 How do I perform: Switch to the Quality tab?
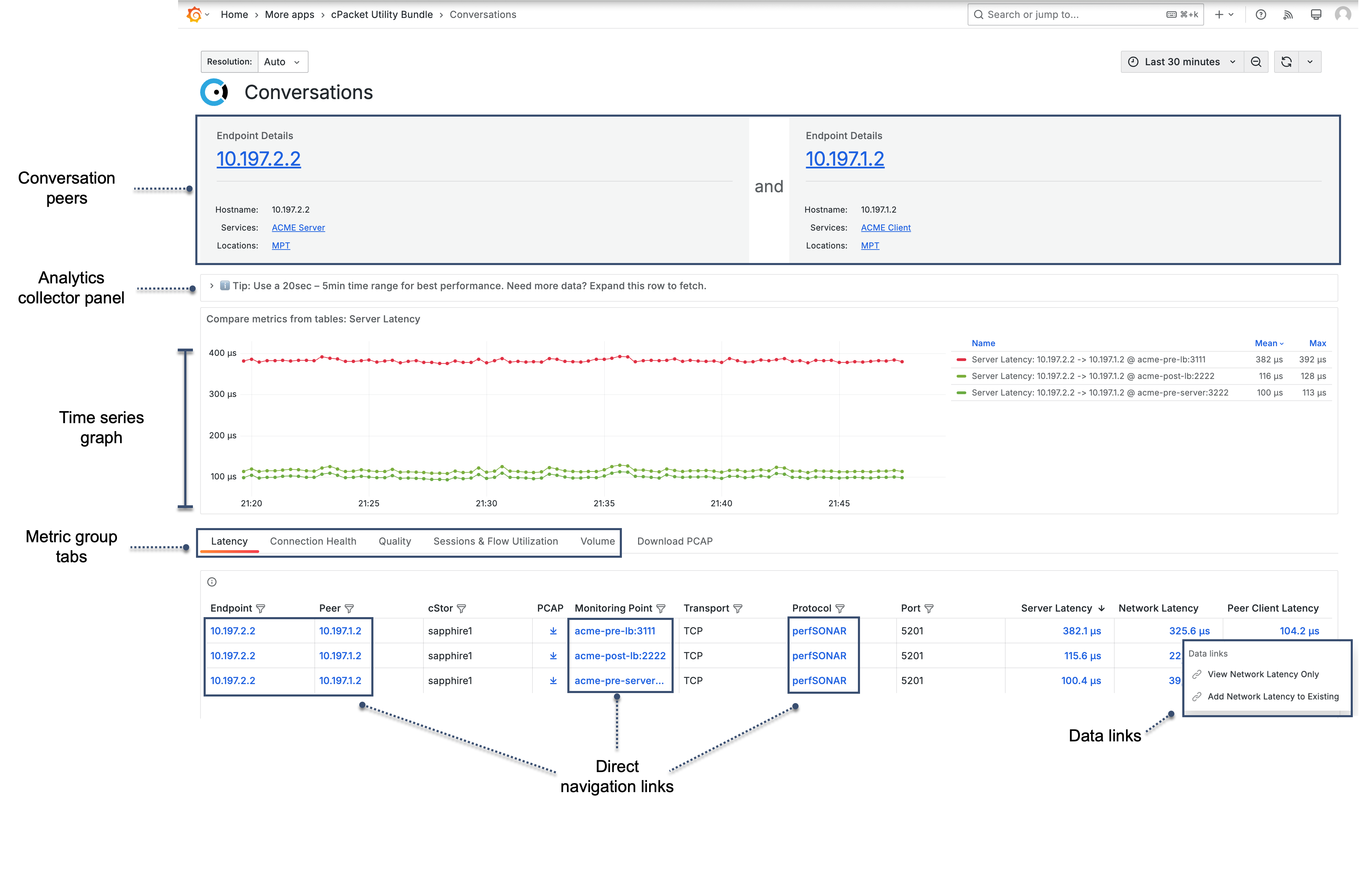395,541
